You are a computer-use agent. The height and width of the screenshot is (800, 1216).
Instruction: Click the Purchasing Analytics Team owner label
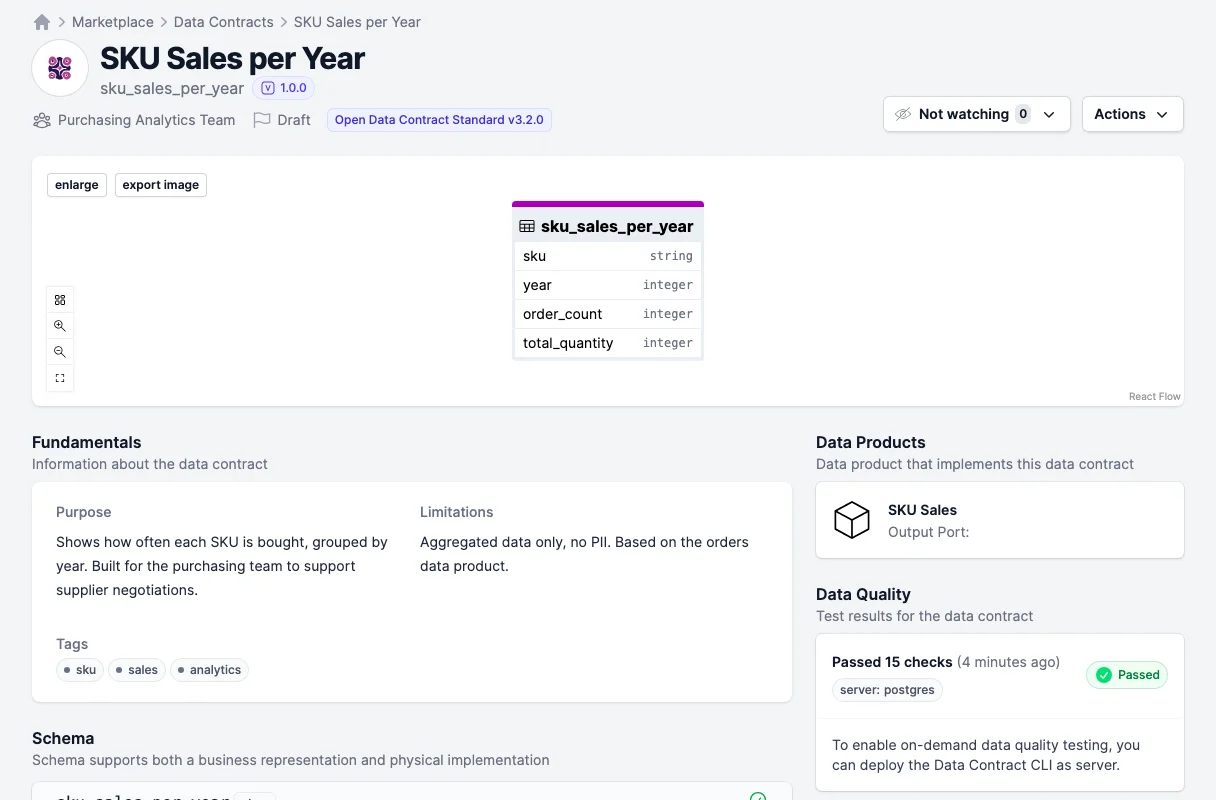point(146,120)
